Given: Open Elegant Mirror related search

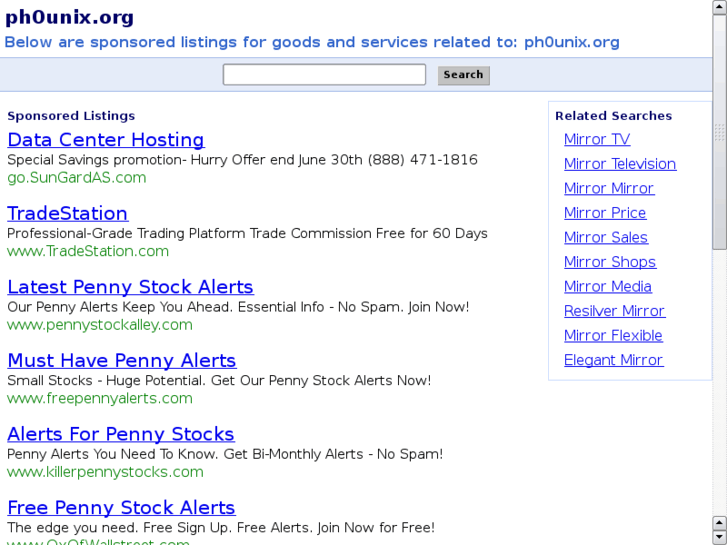Looking at the screenshot, I should coord(613,360).
